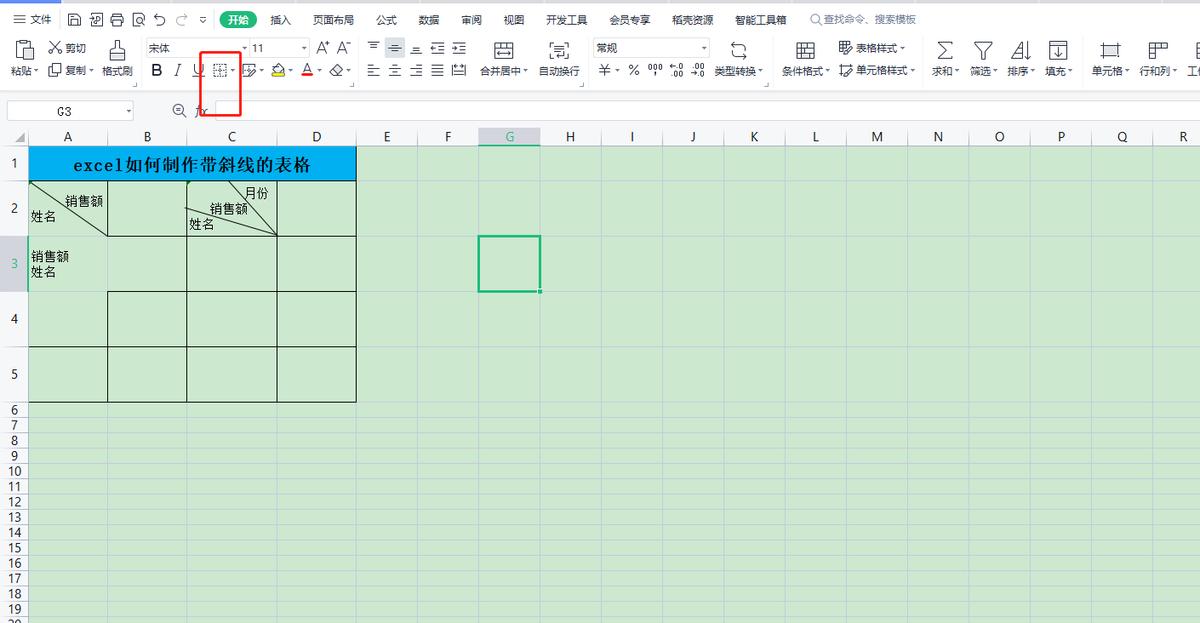1200x623 pixels.
Task: Open the 文件 (File) menu
Action: click(32, 20)
